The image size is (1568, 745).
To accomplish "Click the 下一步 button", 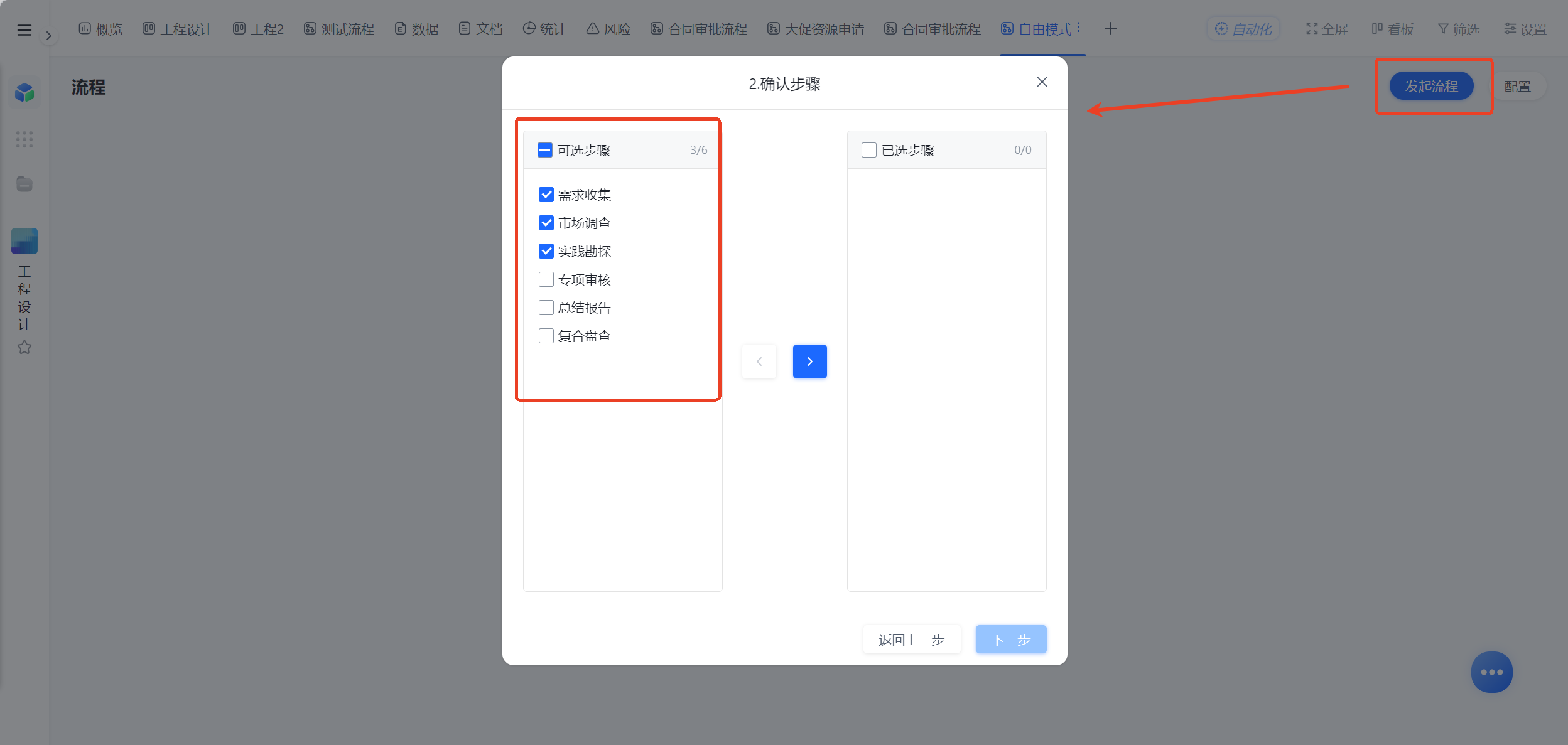I will click(x=1011, y=640).
